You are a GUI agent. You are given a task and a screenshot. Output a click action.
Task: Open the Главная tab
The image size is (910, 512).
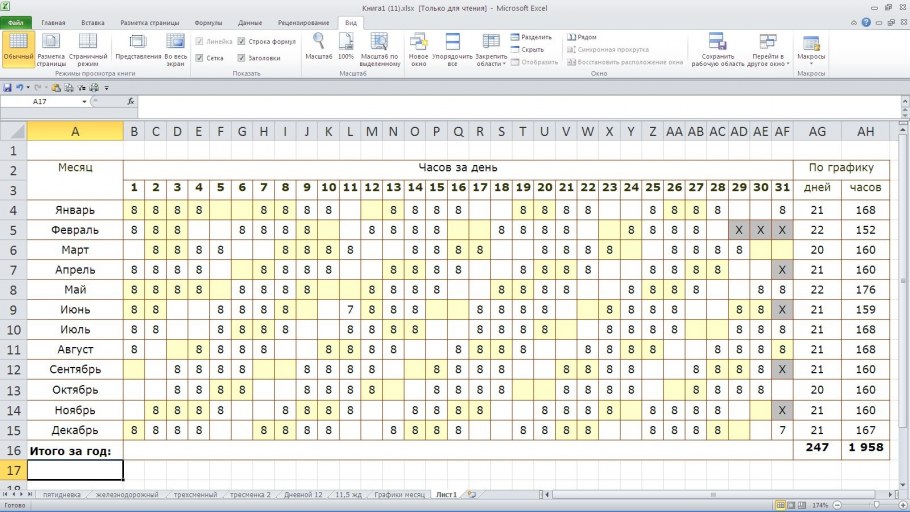[x=53, y=23]
